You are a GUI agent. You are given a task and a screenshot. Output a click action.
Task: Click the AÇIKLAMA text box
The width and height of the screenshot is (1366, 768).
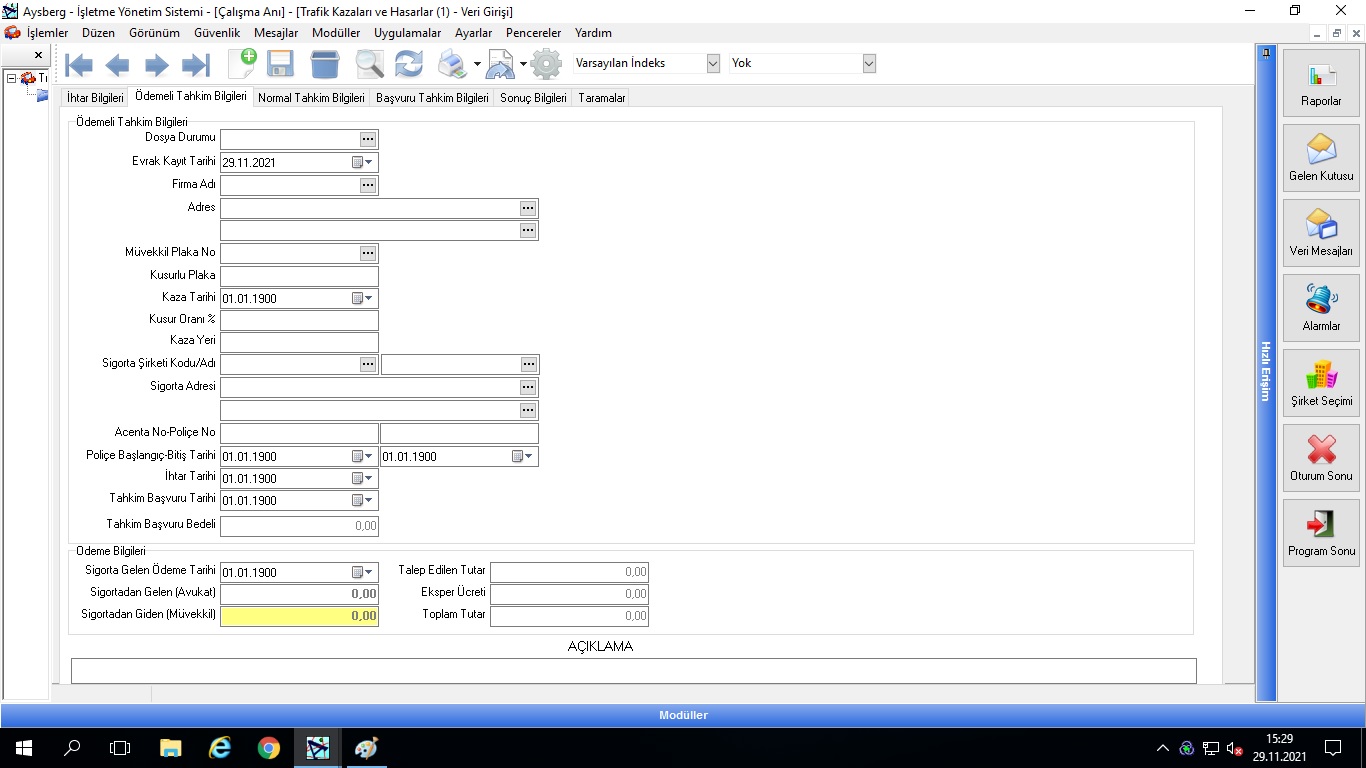click(633, 670)
